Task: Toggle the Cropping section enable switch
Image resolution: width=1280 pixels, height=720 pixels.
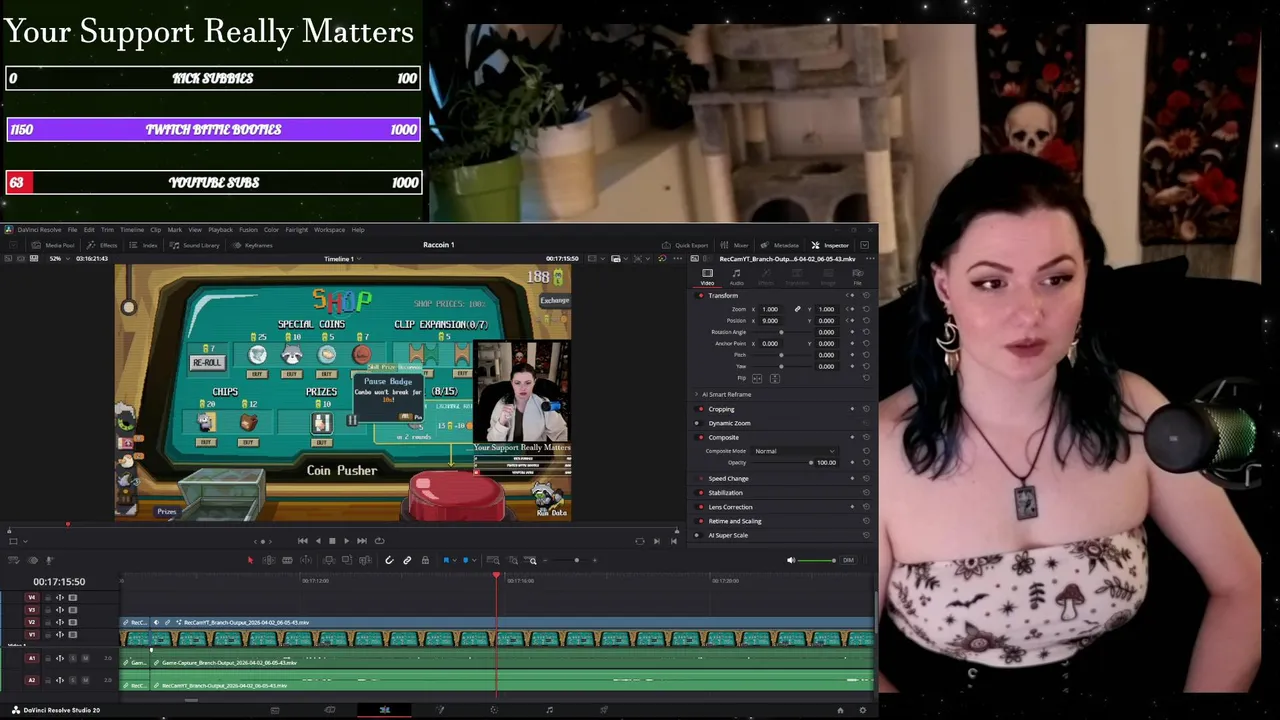Action: (x=700, y=409)
